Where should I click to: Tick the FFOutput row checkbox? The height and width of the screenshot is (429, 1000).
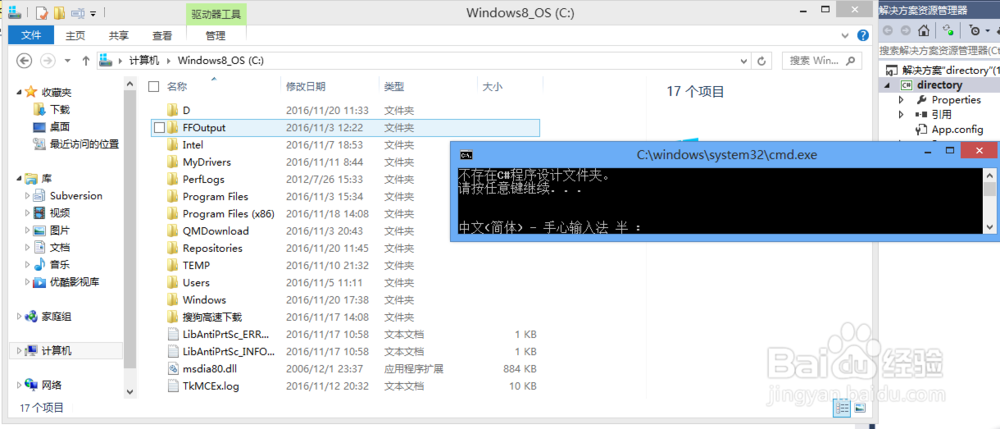159,127
